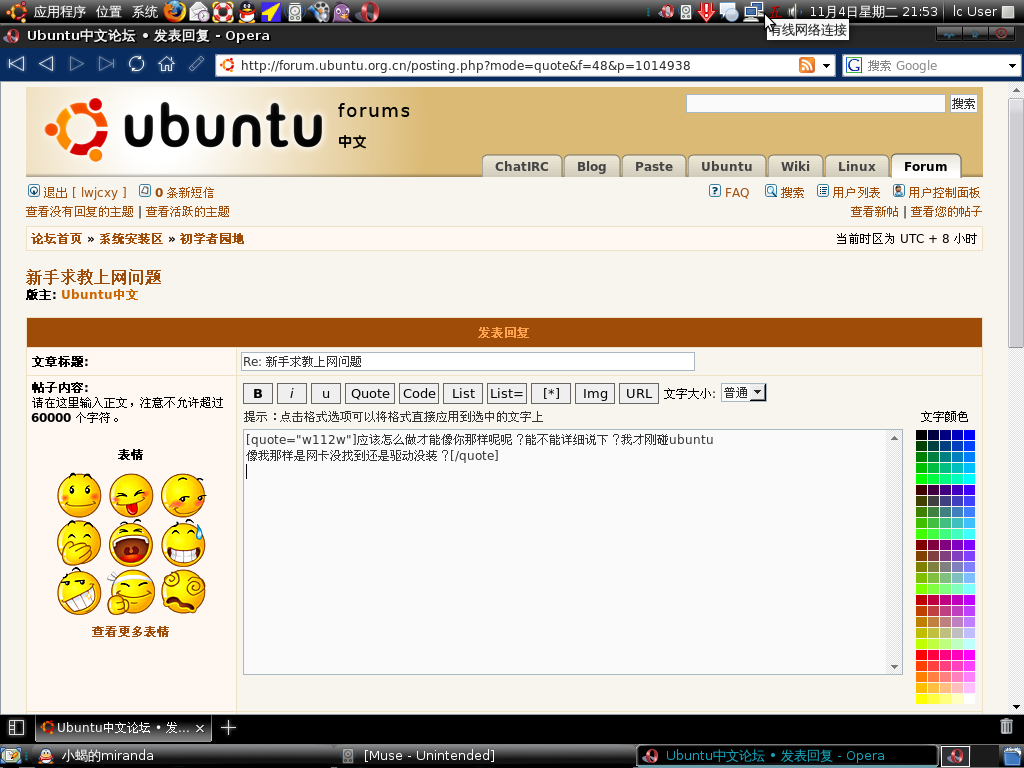Image resolution: width=1024 pixels, height=768 pixels.
Task: Switch to Blog tab
Action: tap(591, 167)
